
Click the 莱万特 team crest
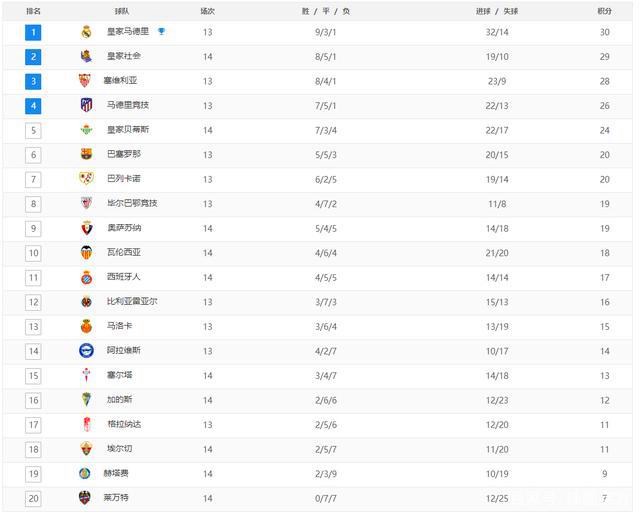85,497
